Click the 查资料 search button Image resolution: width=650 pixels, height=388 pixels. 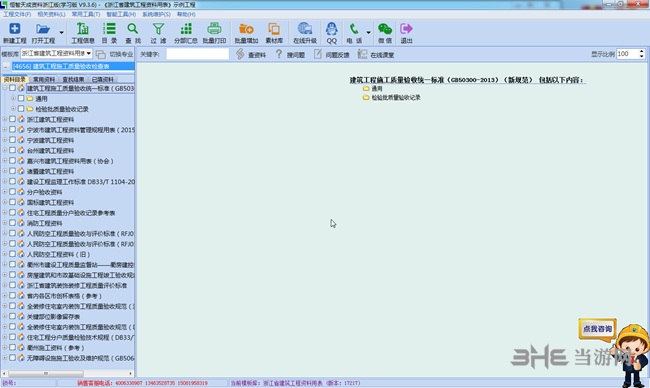[251, 54]
